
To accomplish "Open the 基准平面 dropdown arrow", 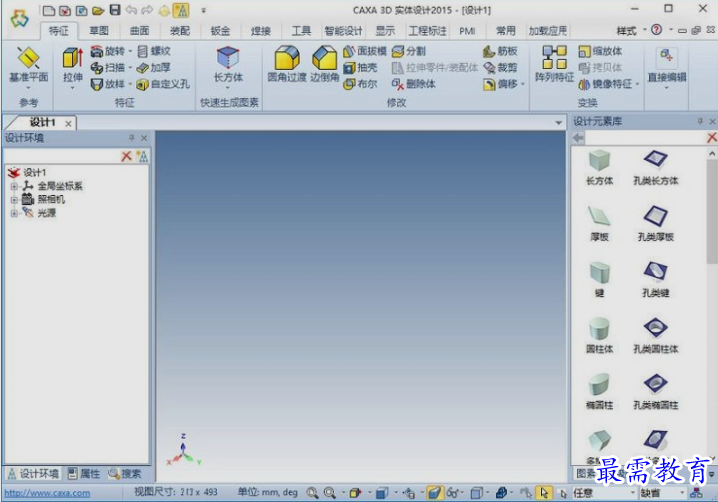I will [x=28, y=88].
